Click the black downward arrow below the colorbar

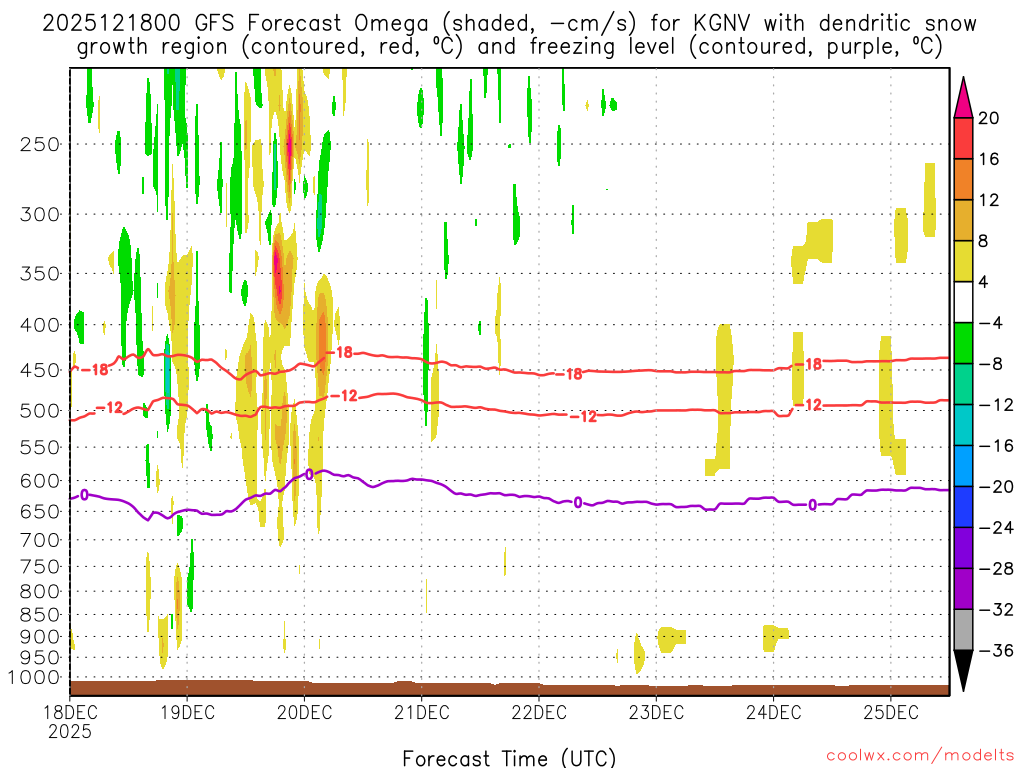pos(963,670)
